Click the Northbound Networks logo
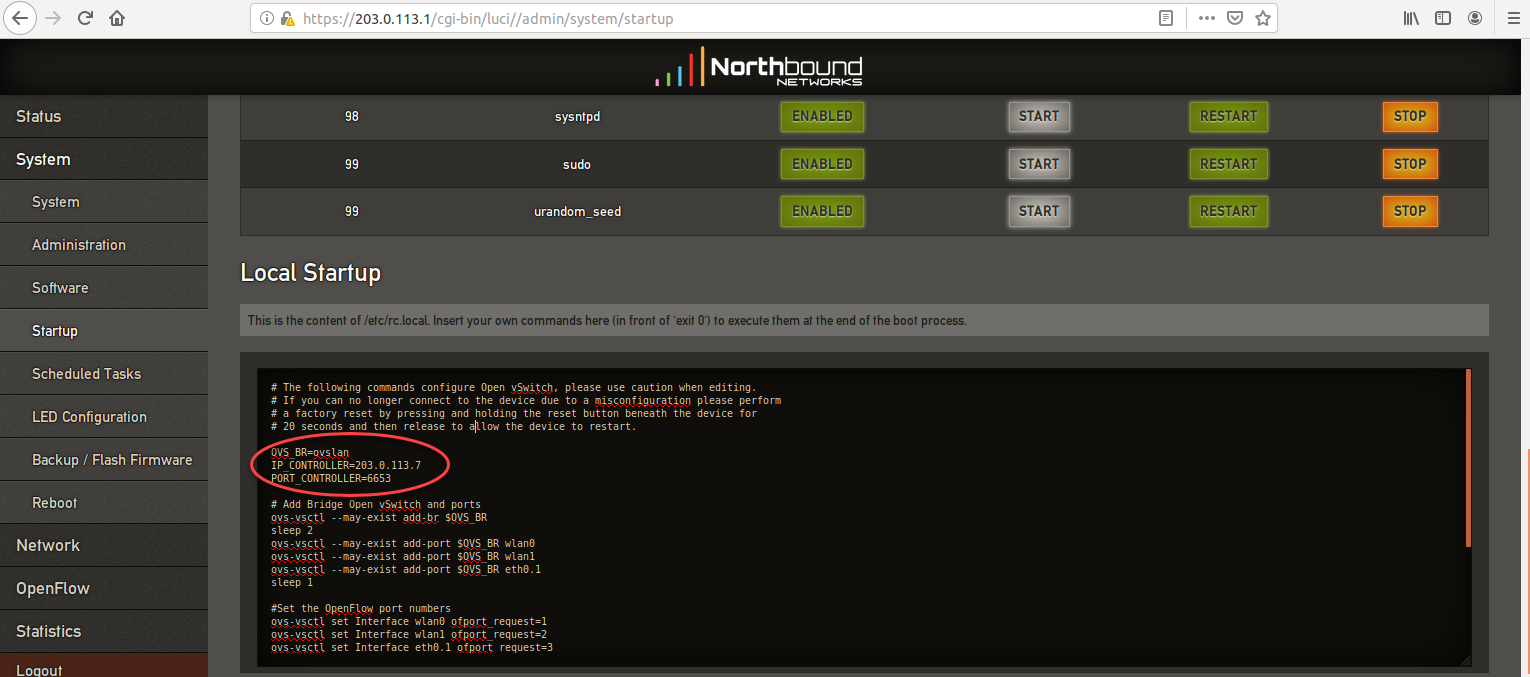Screen dimensions: 1530x677 click(760, 67)
